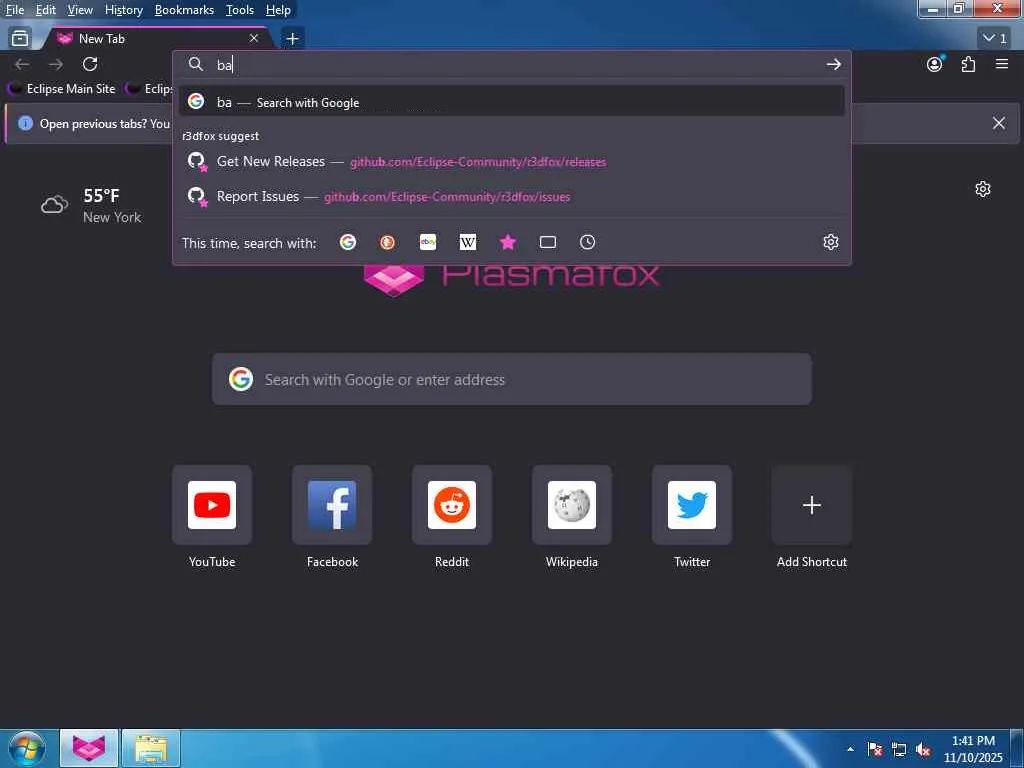This screenshot has height=768, width=1024.
Task: Open the Extensions puzzle icon
Action: coord(968,64)
